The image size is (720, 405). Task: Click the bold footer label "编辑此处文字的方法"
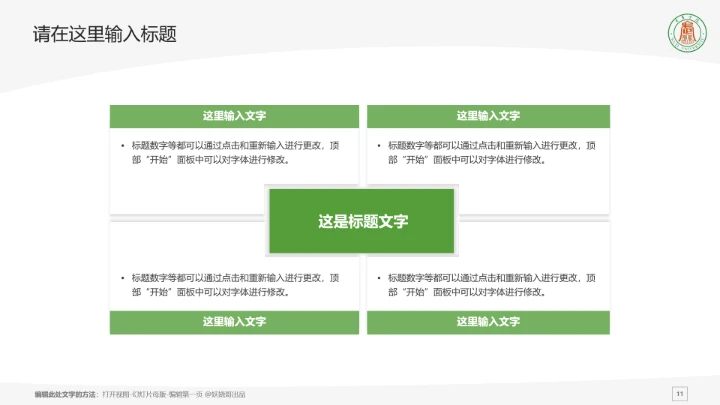point(65,394)
